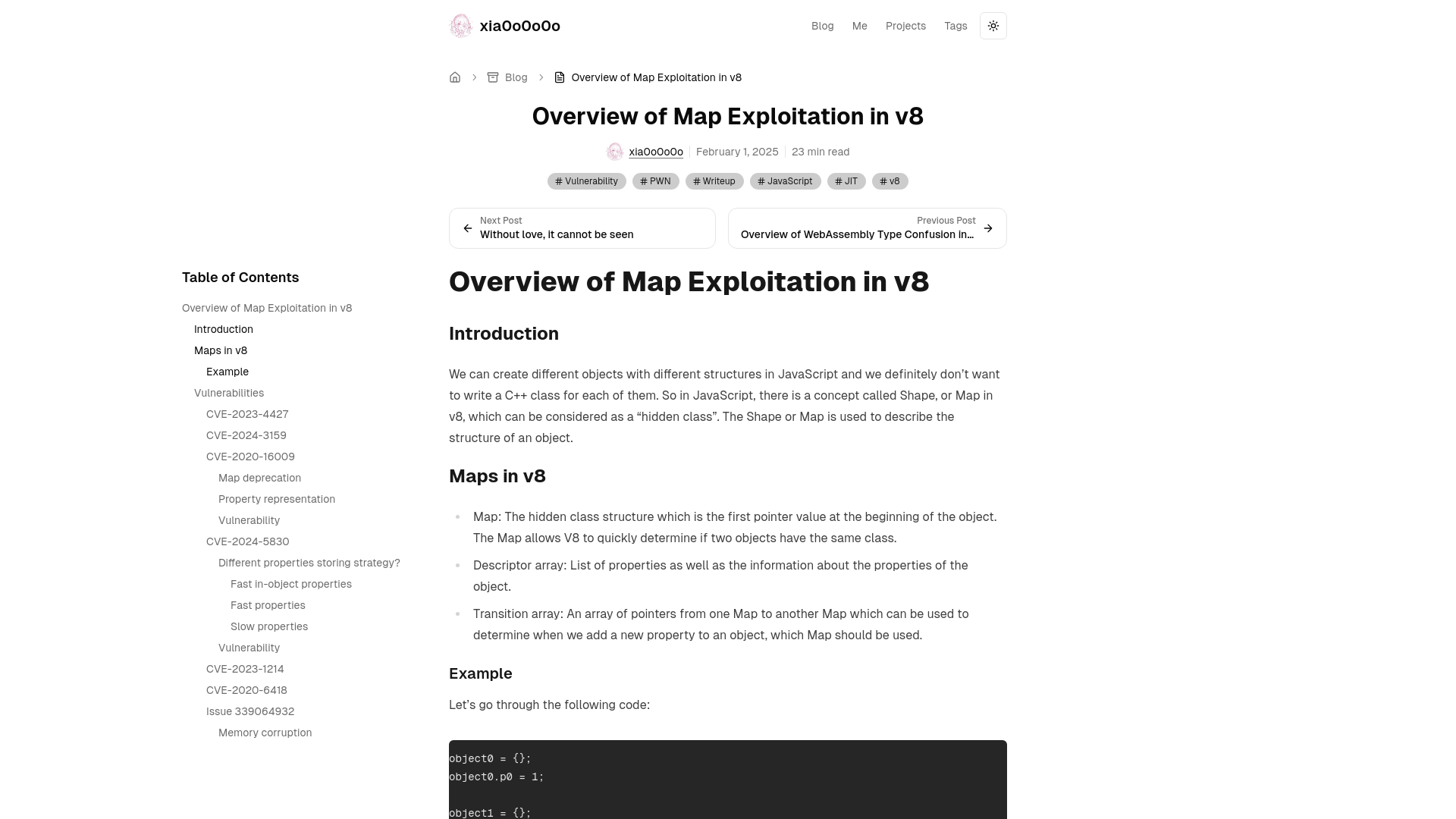Open the Tags navigation item

click(955, 26)
